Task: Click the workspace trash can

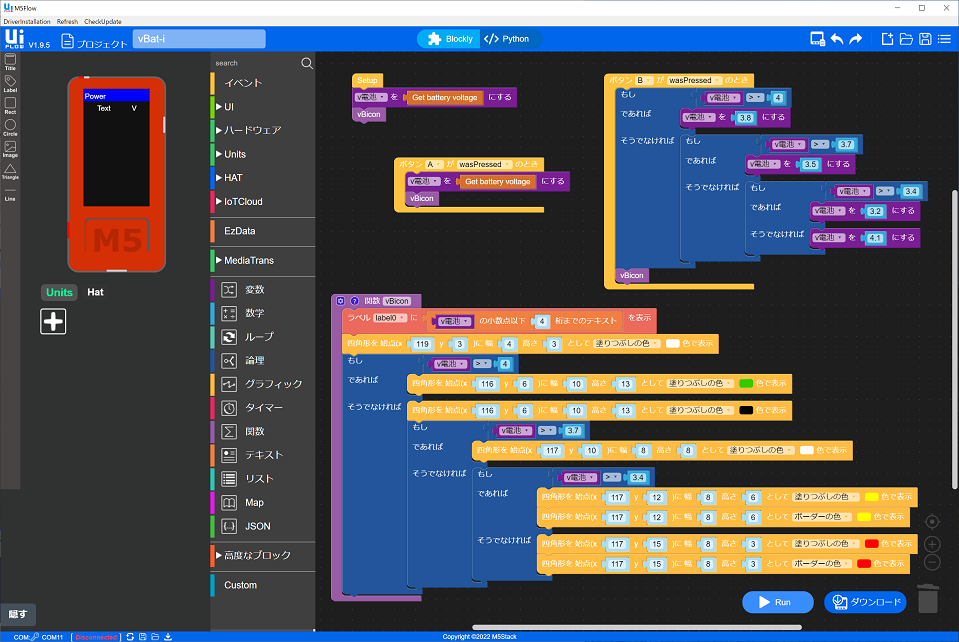Action: tap(928, 598)
